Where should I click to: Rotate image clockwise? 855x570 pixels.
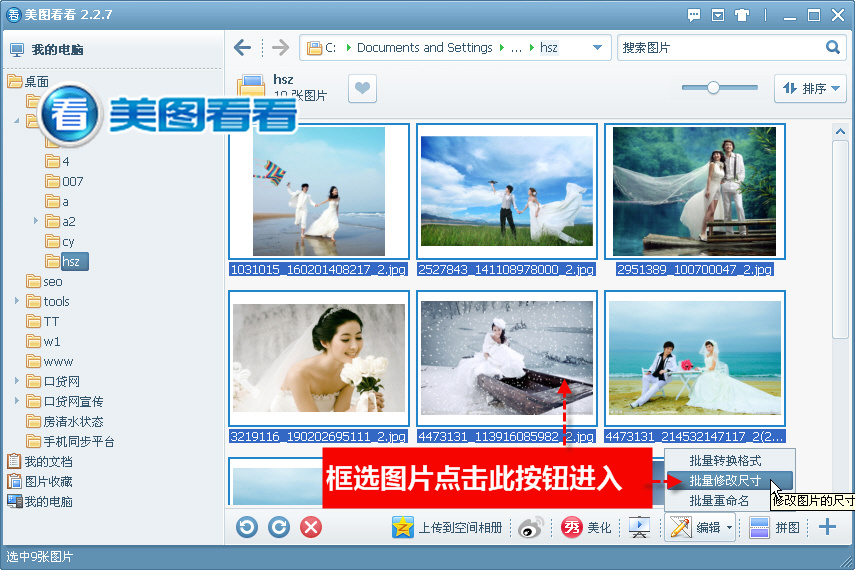(279, 527)
